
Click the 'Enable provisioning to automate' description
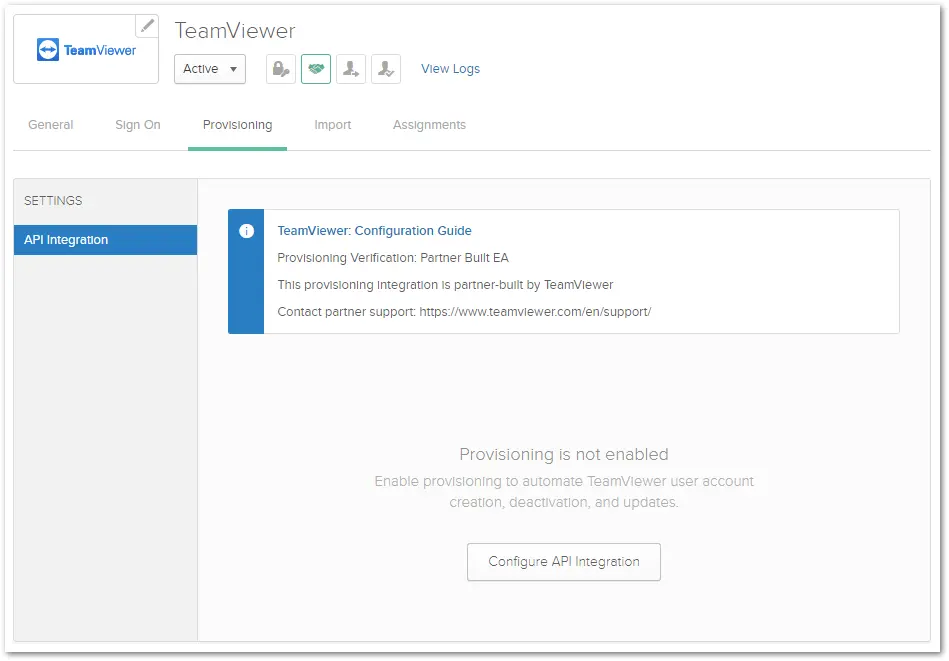(x=563, y=492)
